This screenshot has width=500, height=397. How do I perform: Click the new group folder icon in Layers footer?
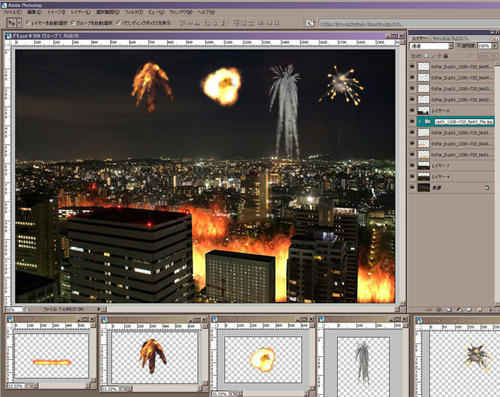click(x=469, y=310)
